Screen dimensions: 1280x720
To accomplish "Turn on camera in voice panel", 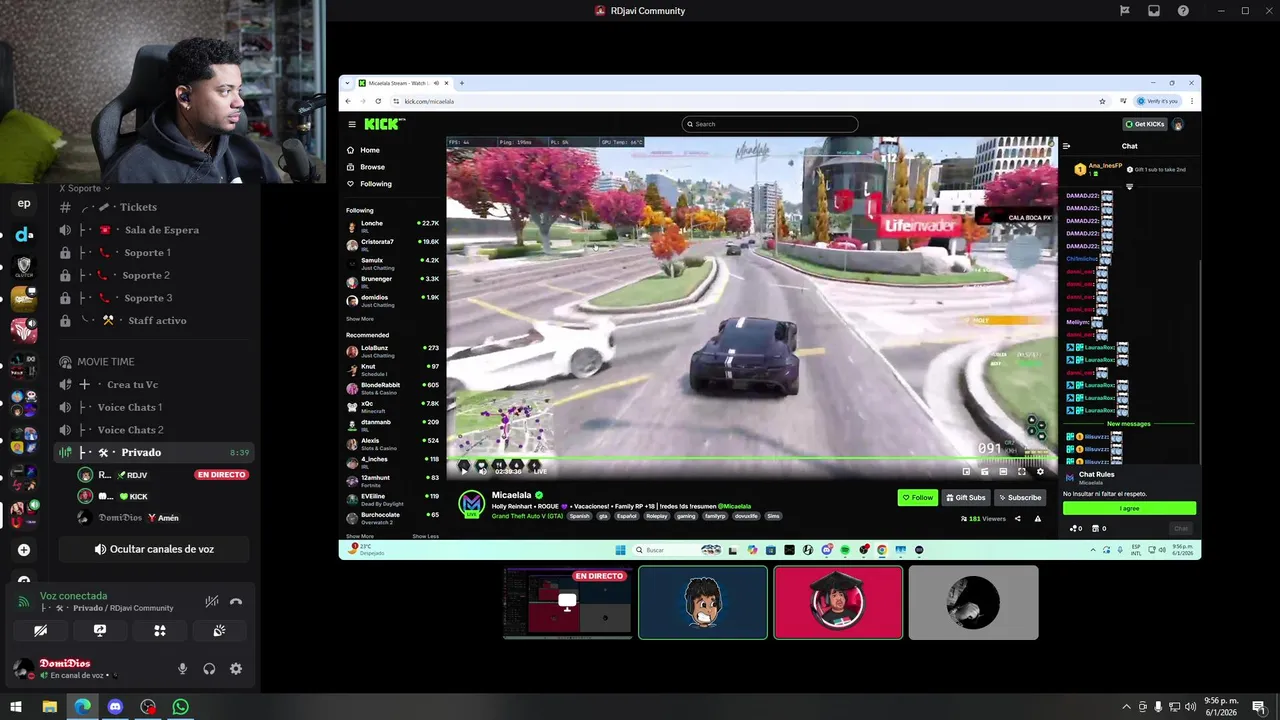I will pyautogui.click(x=40, y=631).
